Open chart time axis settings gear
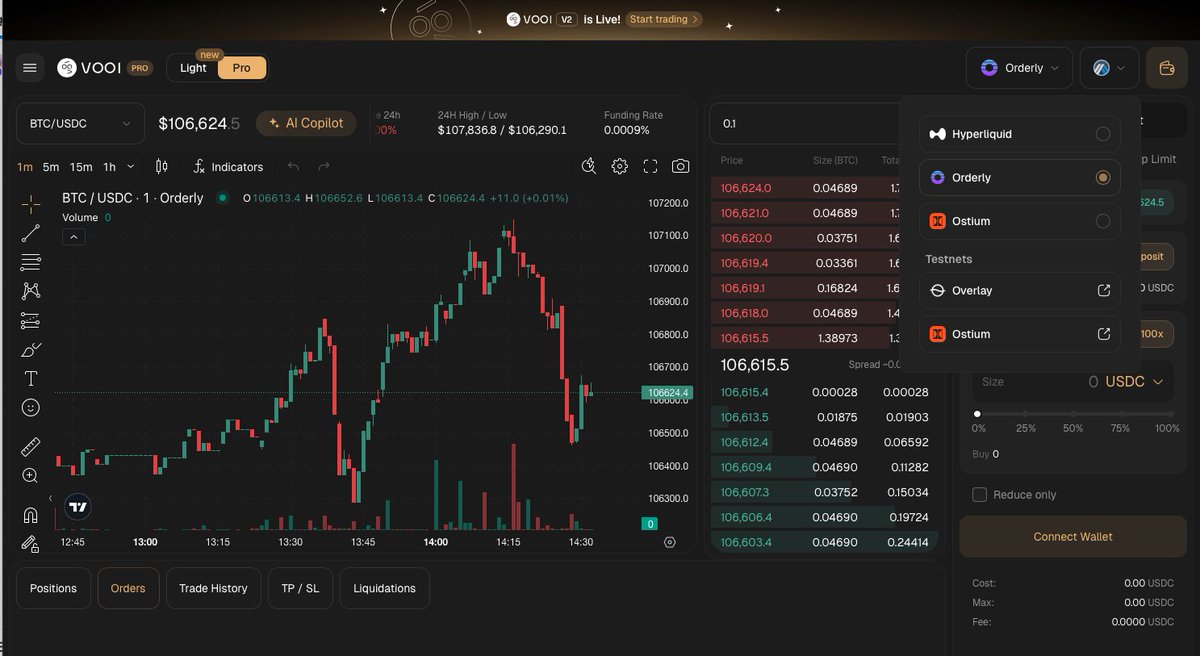Screen dimensions: 1200x656 [x=670, y=542]
